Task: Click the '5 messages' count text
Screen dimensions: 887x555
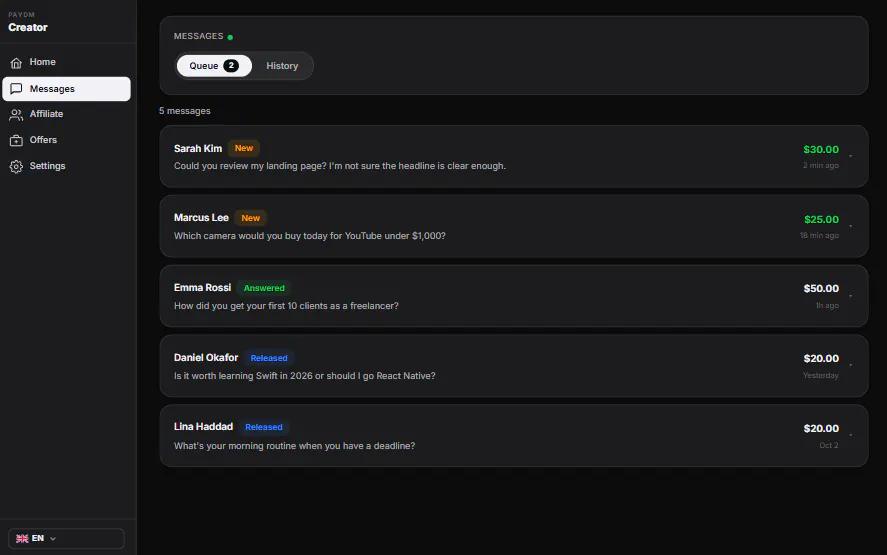Action: click(184, 111)
